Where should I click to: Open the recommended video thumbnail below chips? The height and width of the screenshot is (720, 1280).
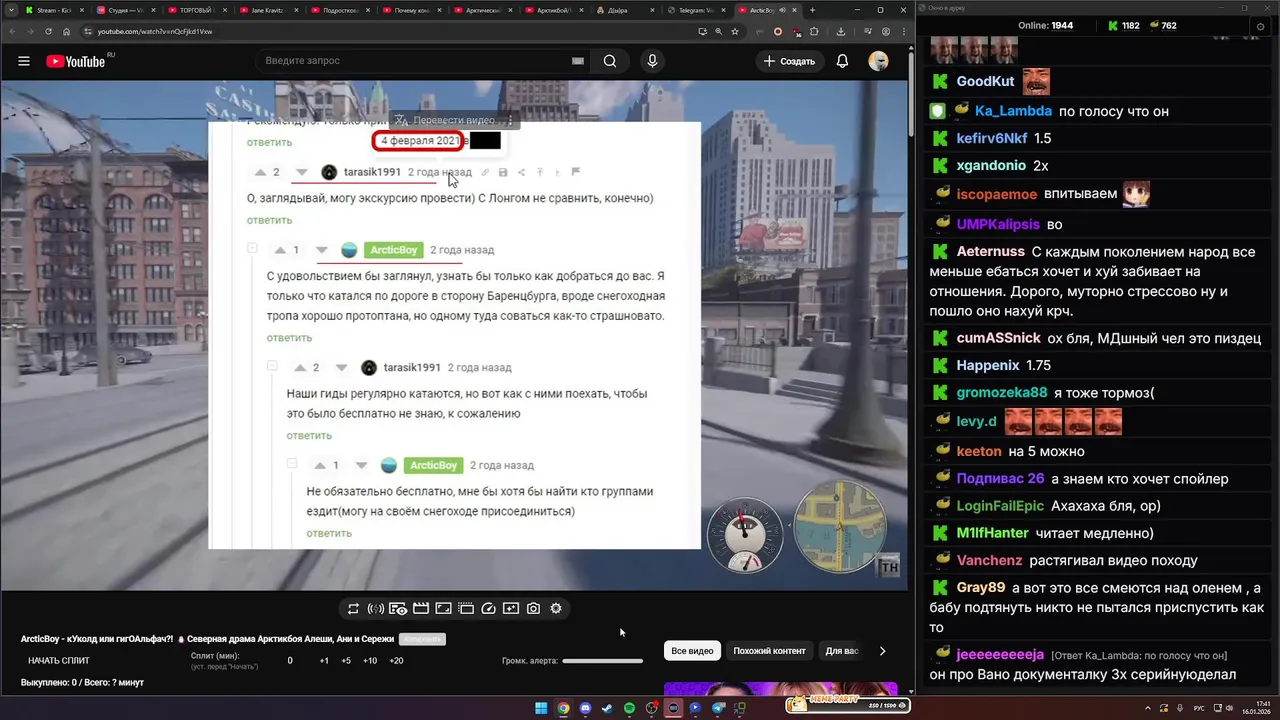[x=780, y=688]
